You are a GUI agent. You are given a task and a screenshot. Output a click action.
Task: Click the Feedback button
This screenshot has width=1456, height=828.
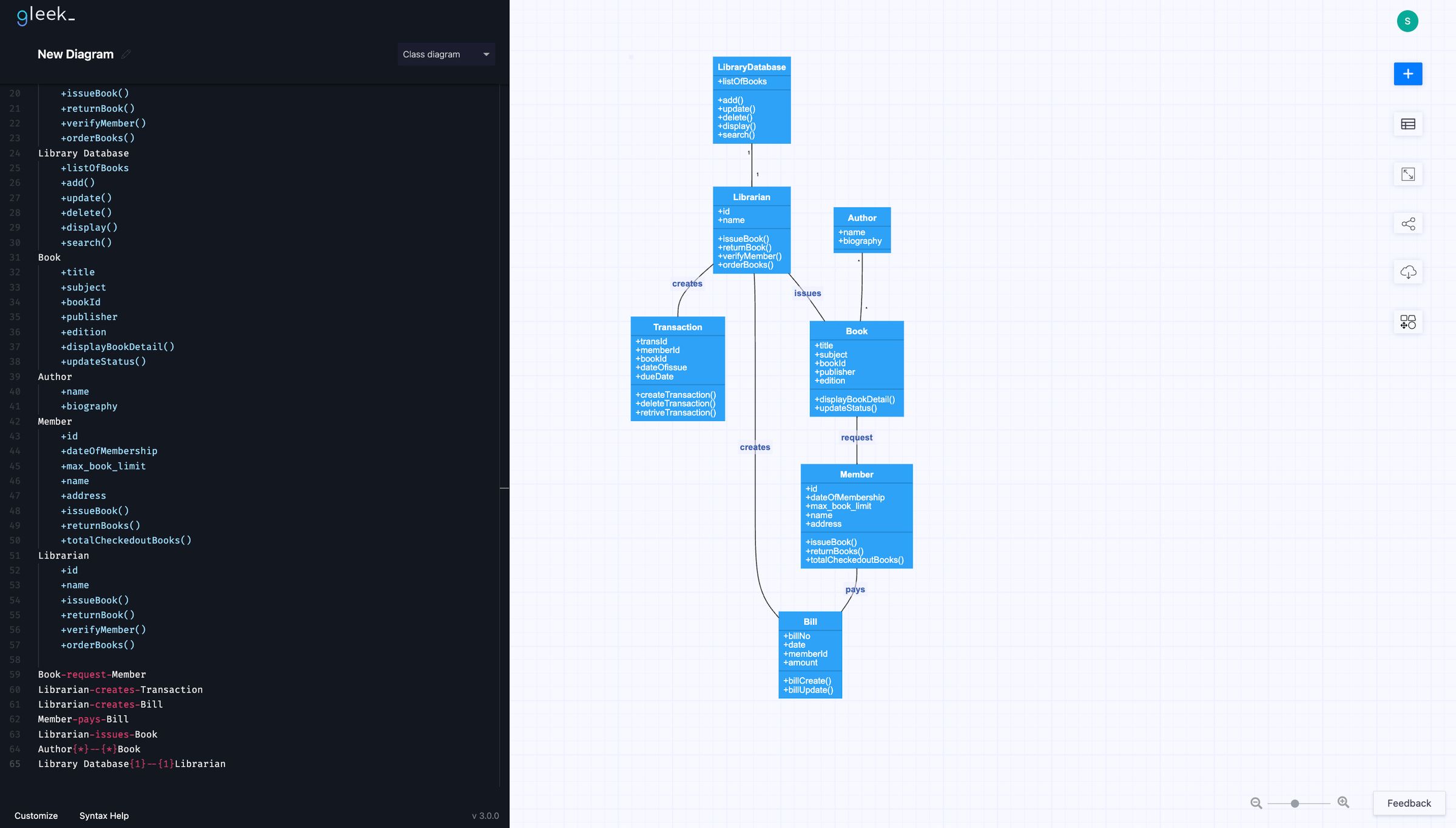tap(1408, 803)
